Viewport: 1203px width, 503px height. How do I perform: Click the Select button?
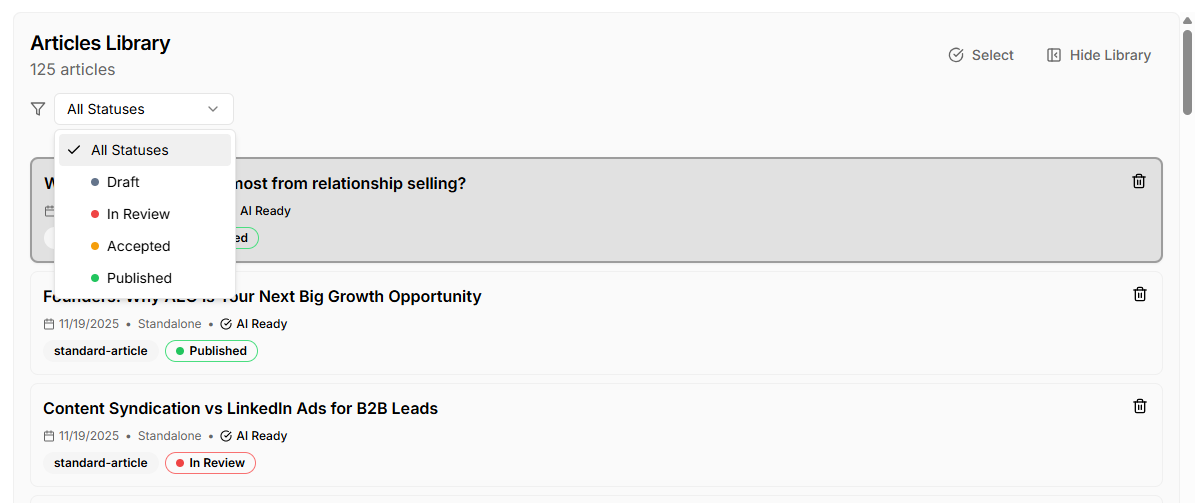click(x=981, y=55)
